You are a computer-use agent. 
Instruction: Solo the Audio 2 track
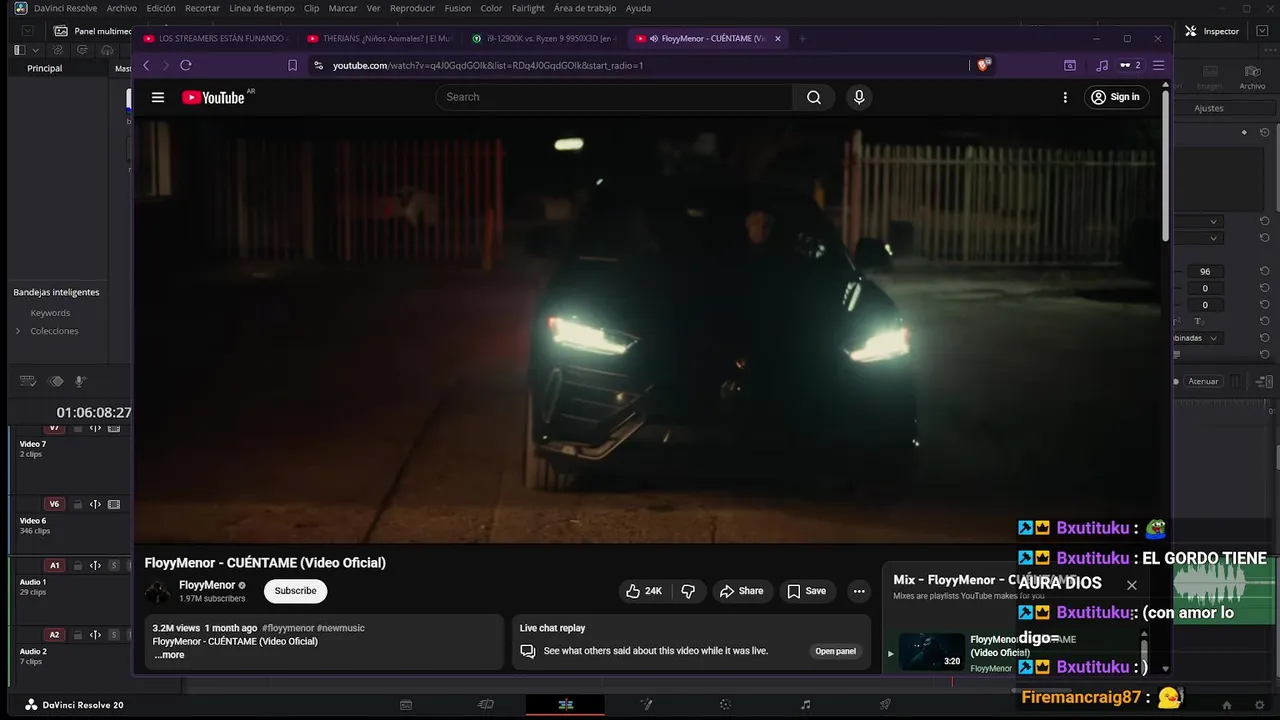coord(114,635)
